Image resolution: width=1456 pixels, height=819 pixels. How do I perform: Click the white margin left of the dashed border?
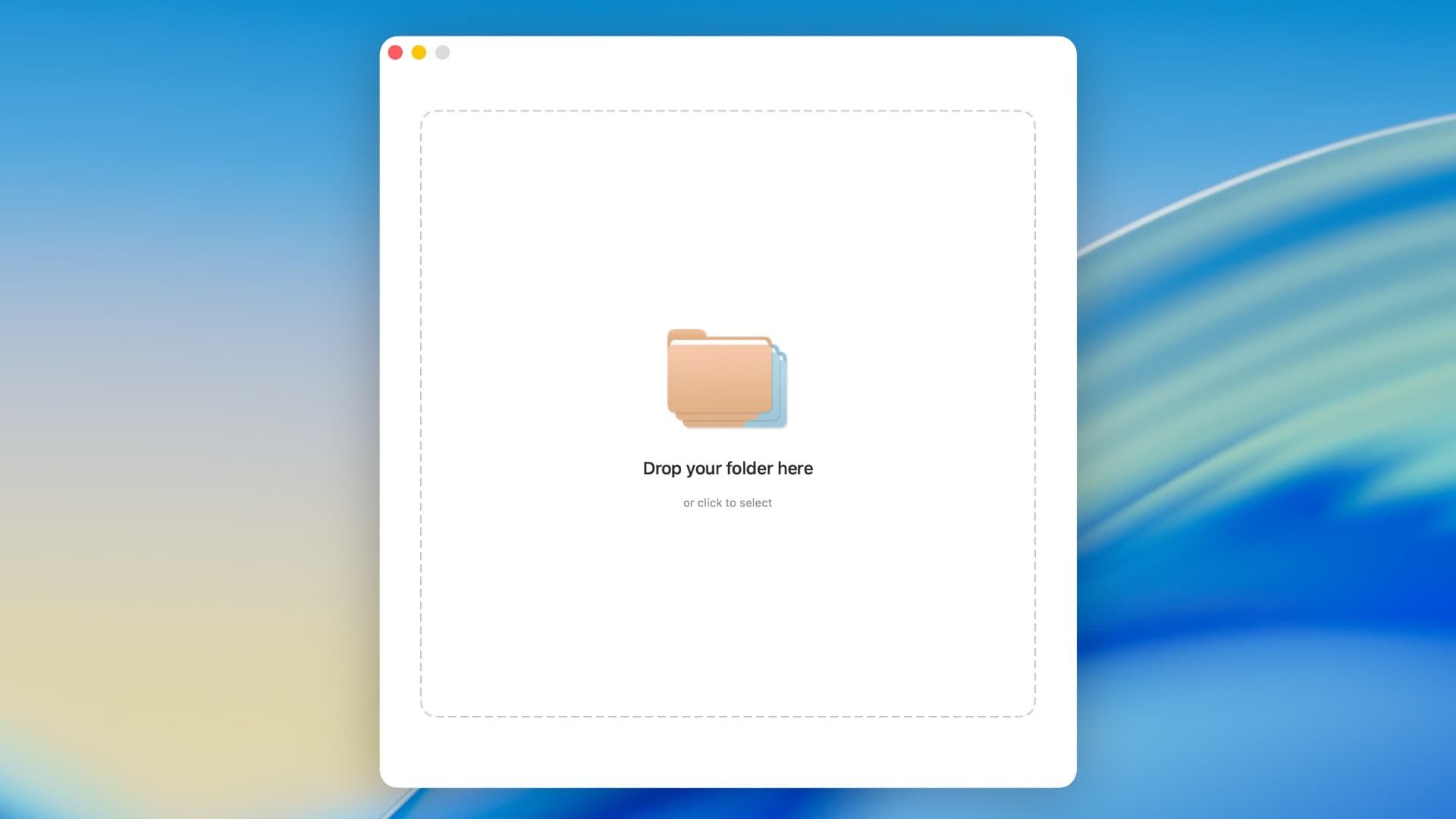[400, 409]
